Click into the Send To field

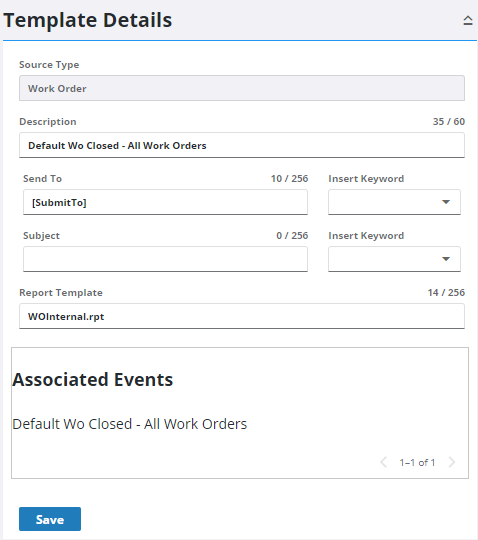[165, 202]
